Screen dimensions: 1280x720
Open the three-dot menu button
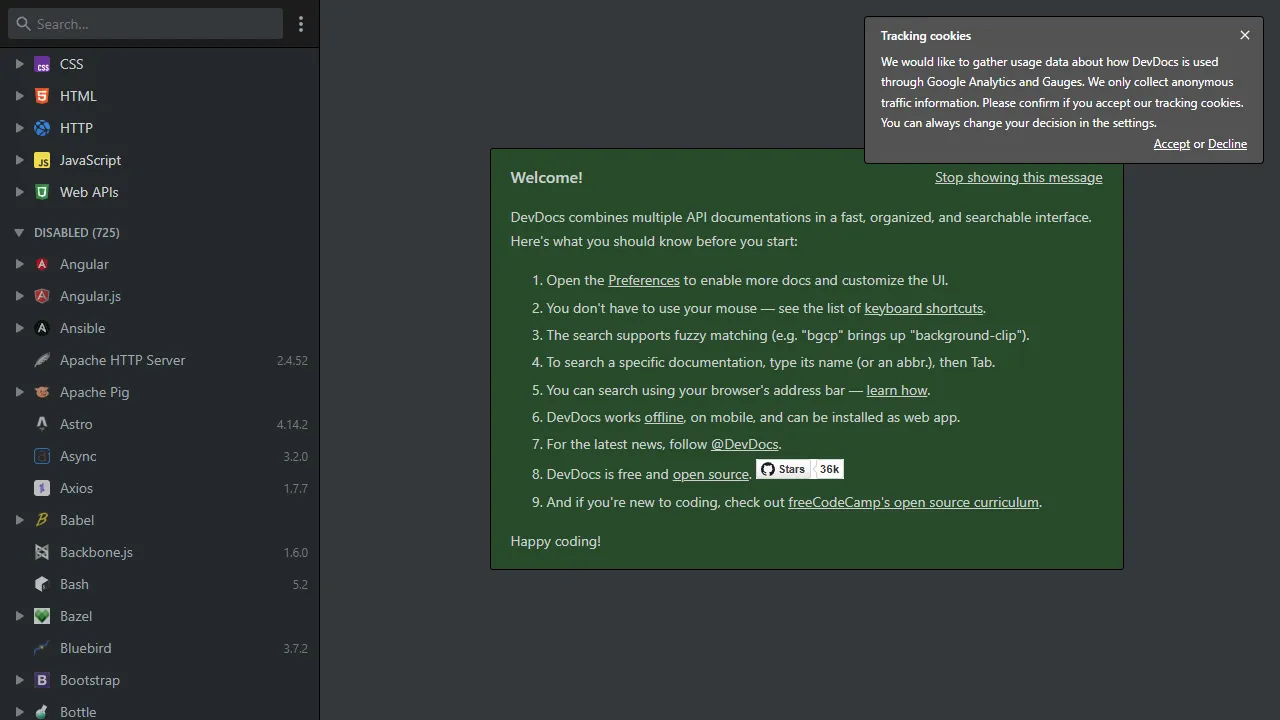click(301, 24)
